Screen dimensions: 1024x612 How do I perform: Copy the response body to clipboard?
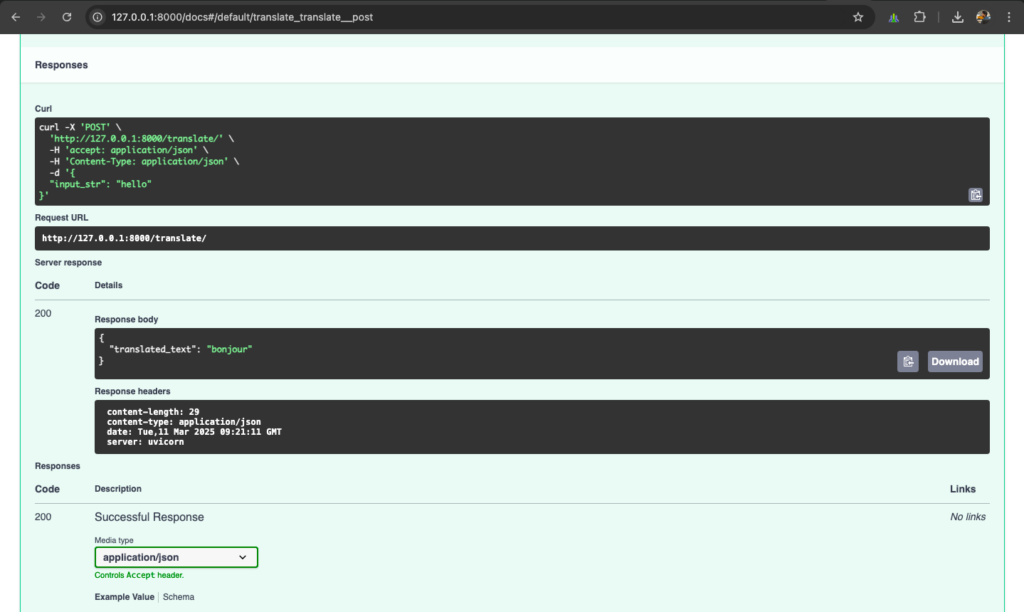coord(907,361)
